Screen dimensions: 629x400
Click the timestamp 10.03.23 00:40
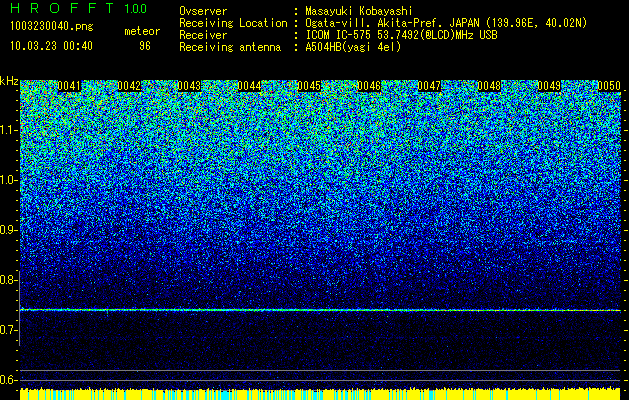(x=51, y=46)
